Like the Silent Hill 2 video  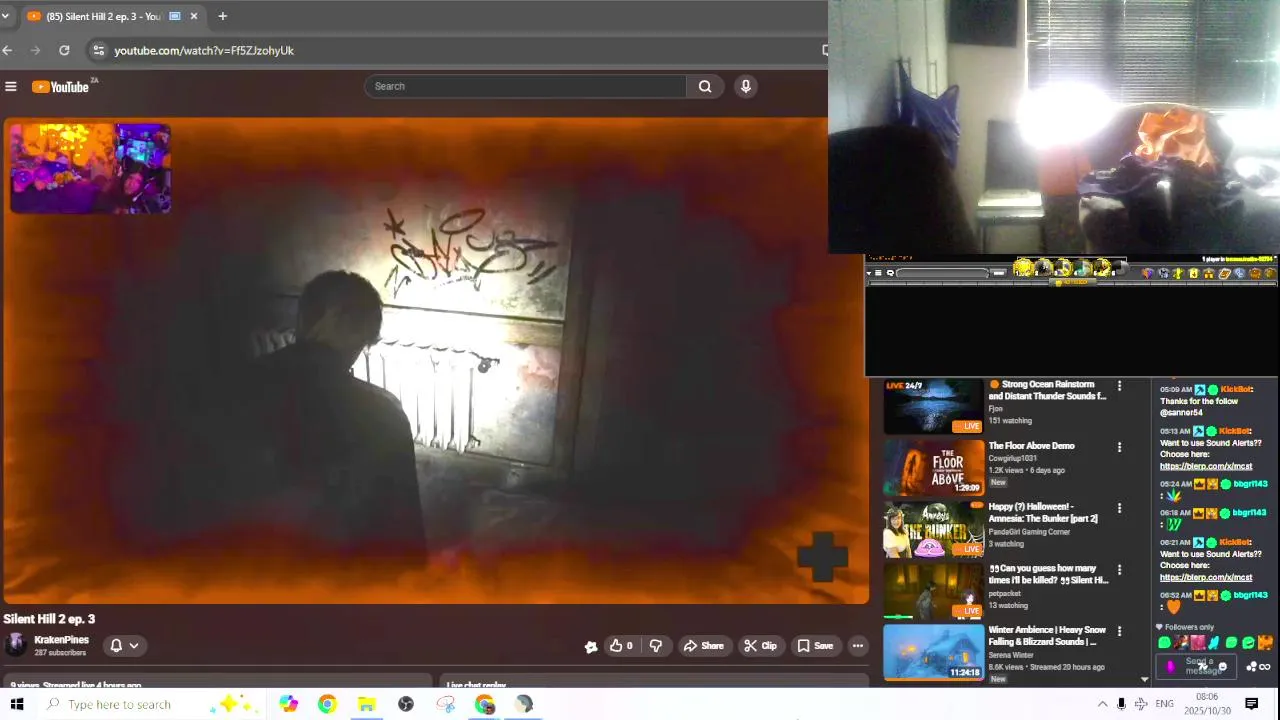tap(621, 646)
